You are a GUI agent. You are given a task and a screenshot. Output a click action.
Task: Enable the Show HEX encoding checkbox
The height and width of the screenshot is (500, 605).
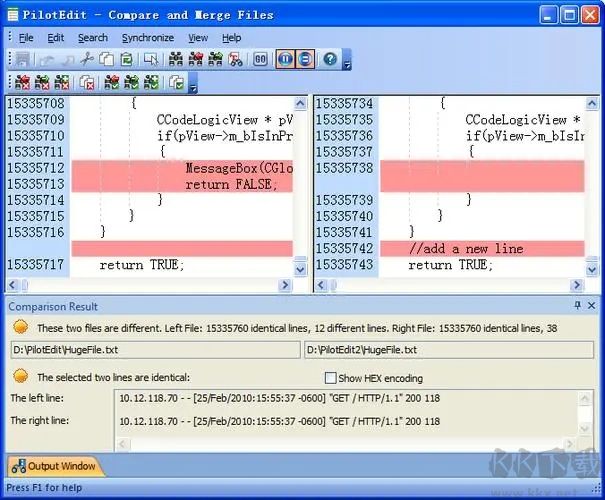(x=331, y=378)
